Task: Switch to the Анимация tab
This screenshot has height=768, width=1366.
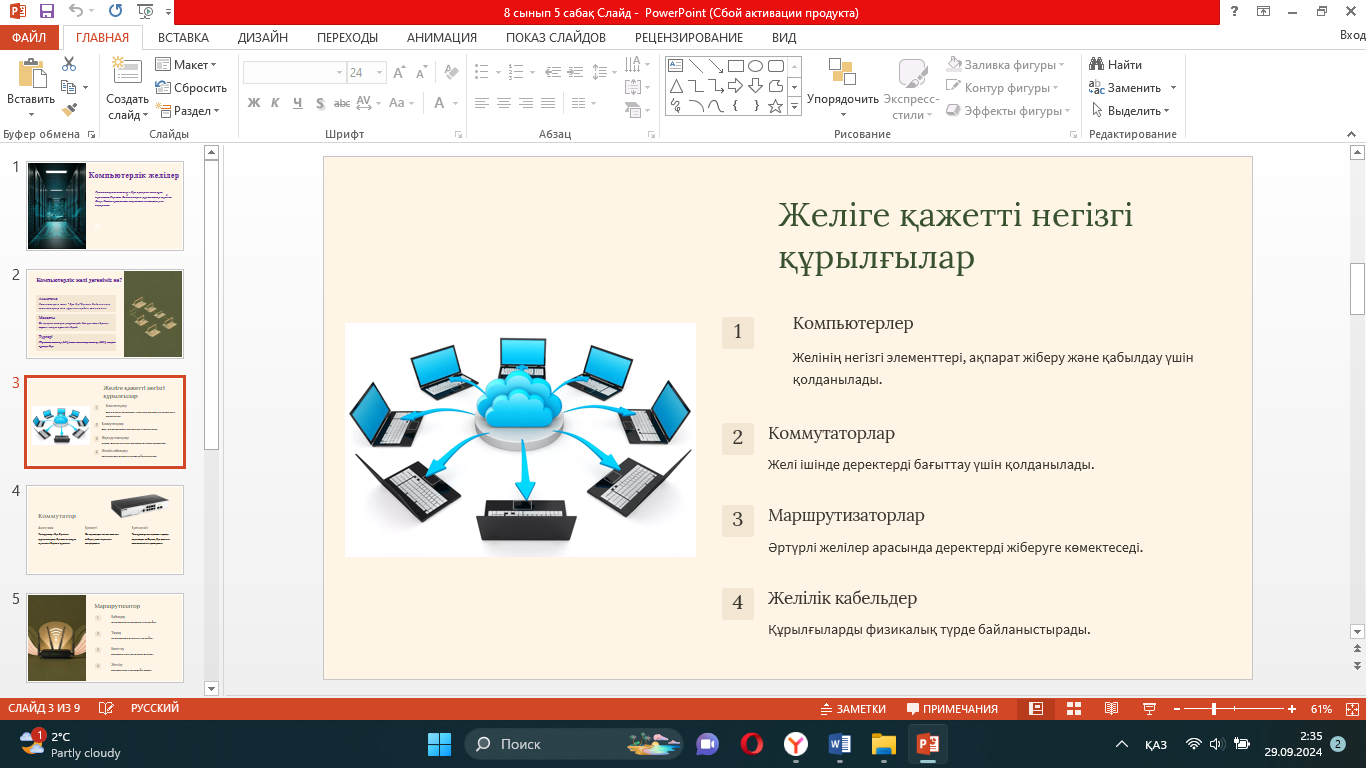Action: pos(442,38)
